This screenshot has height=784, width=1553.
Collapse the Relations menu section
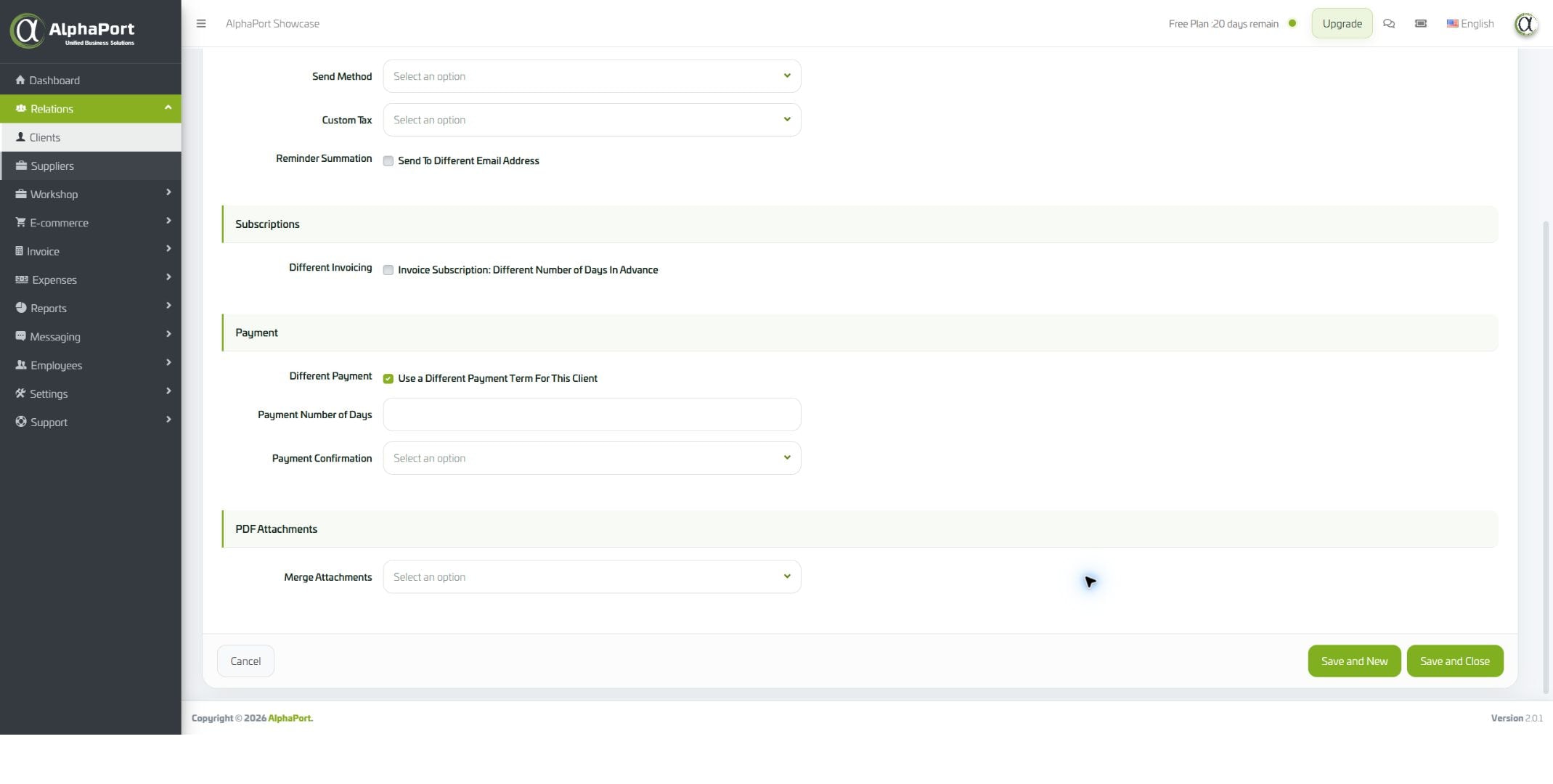coord(91,109)
